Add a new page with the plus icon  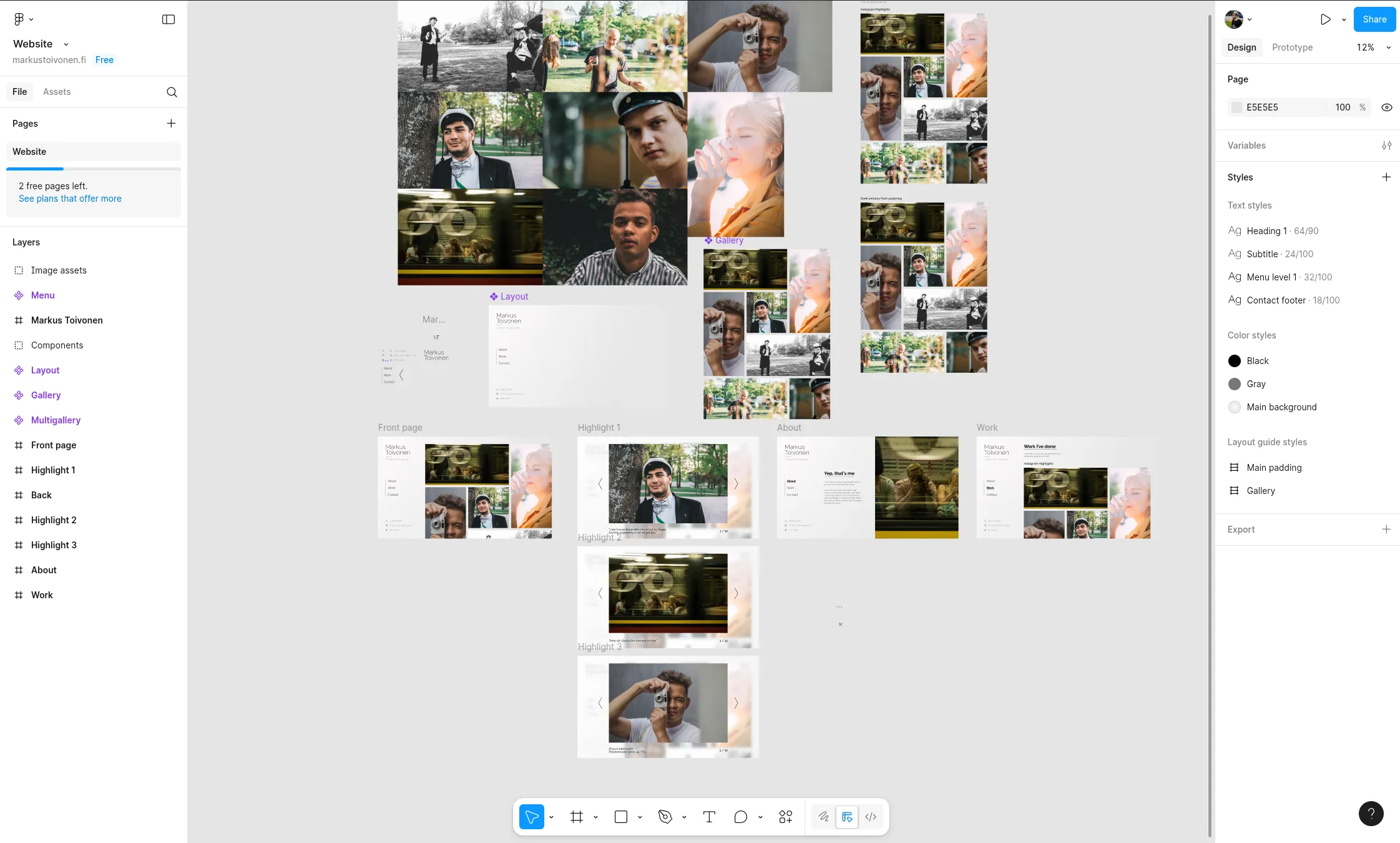point(171,124)
